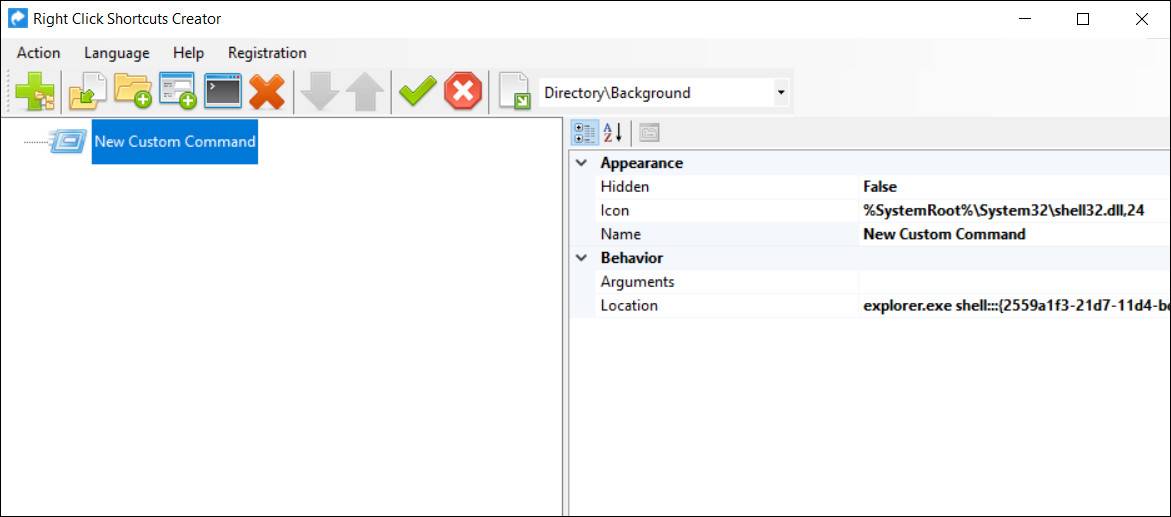This screenshot has width=1171, height=517.
Task: Close the Right Click Shortcuts Creator window
Action: tap(1142, 19)
